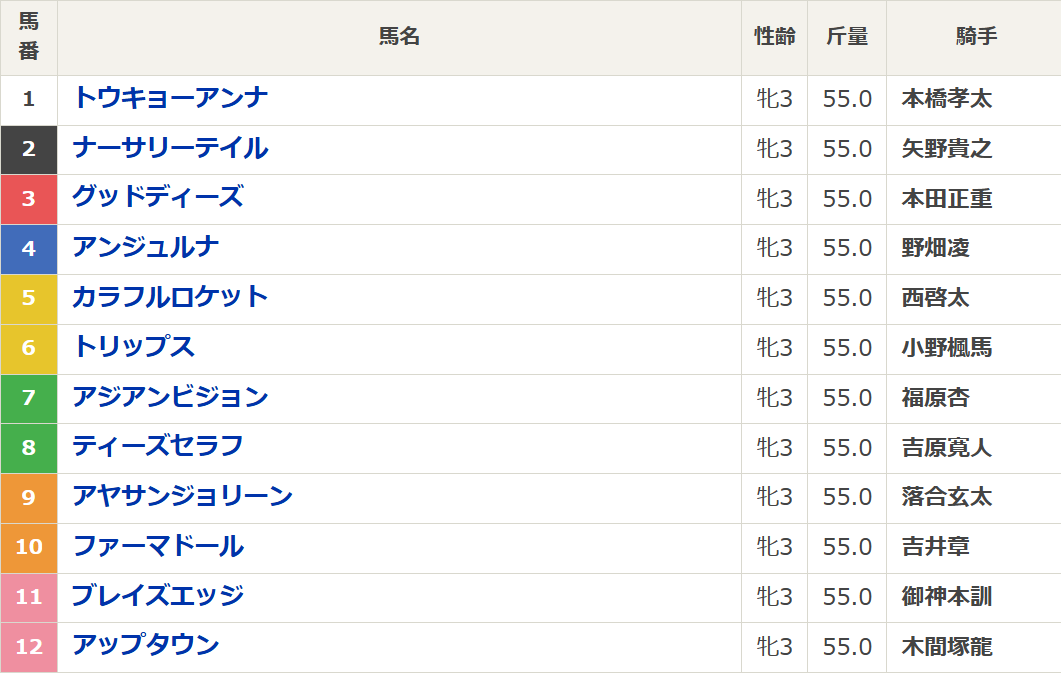This screenshot has height=673, width=1061.
Task: Open ファーマドール horse page
Action: (x=157, y=546)
